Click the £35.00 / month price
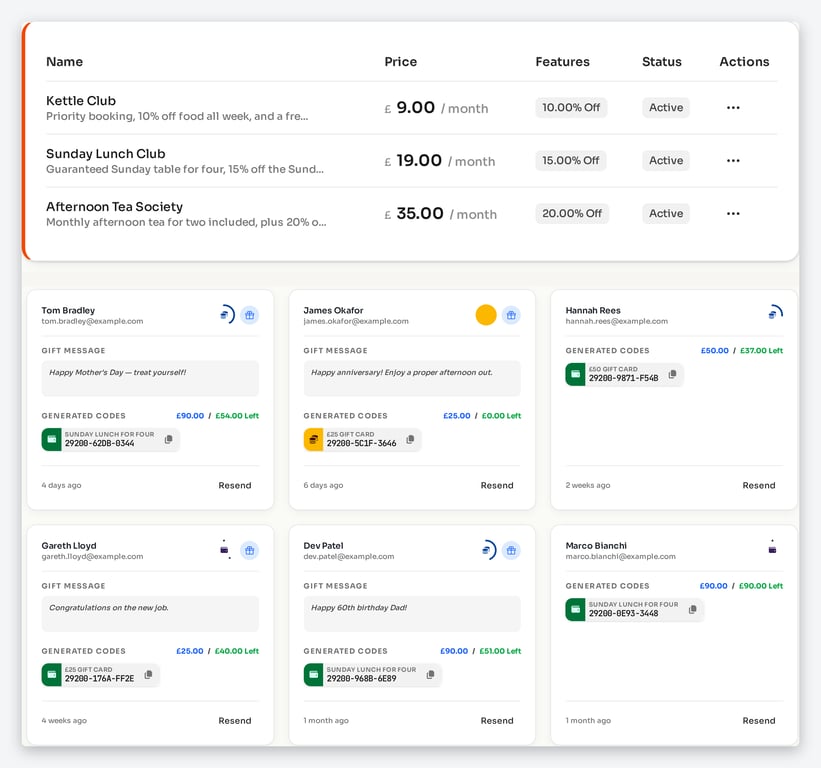The height and width of the screenshot is (768, 821). [440, 214]
